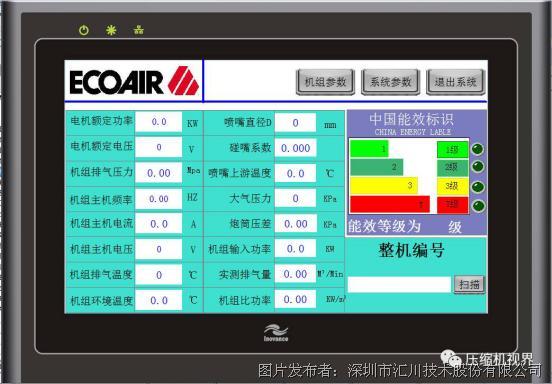Click the 机组比功率 value field
Viewport: 552px width, 384px height.
pyautogui.click(x=295, y=299)
